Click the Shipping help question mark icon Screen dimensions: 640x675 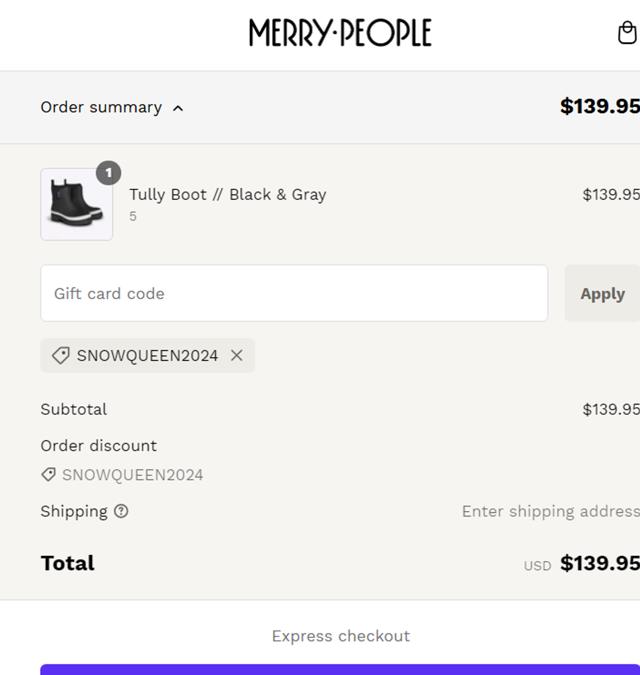coord(121,511)
